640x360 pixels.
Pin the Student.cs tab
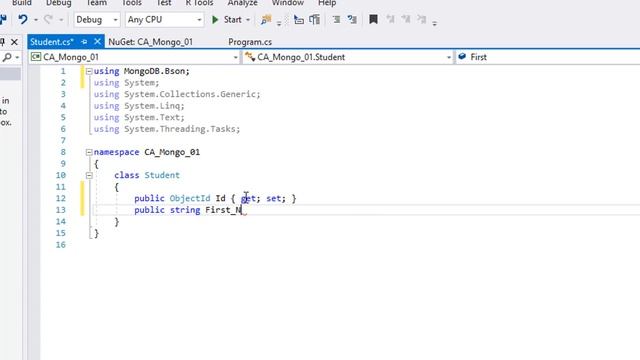84,42
